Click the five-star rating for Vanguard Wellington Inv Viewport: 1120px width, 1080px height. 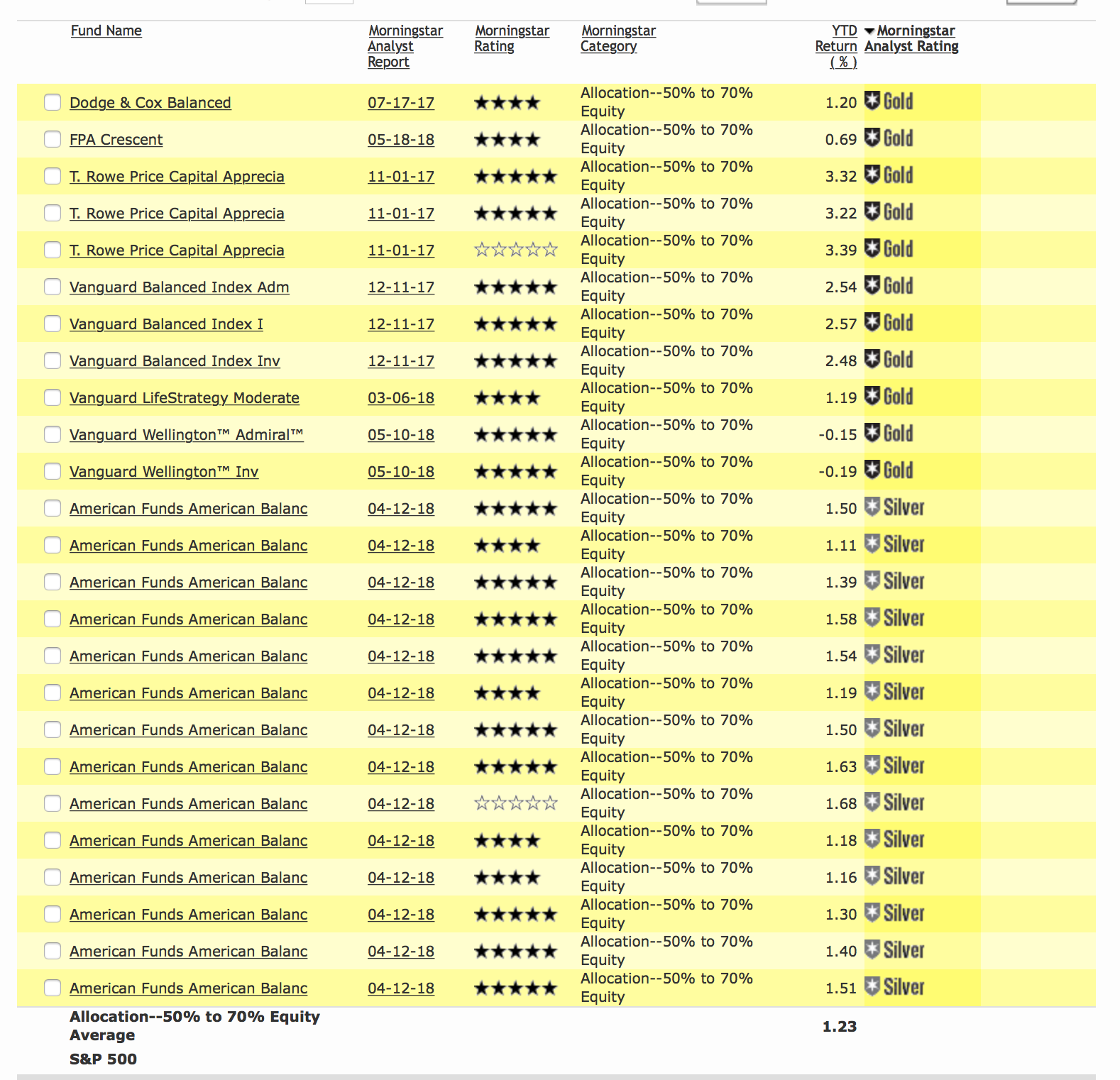coord(516,472)
